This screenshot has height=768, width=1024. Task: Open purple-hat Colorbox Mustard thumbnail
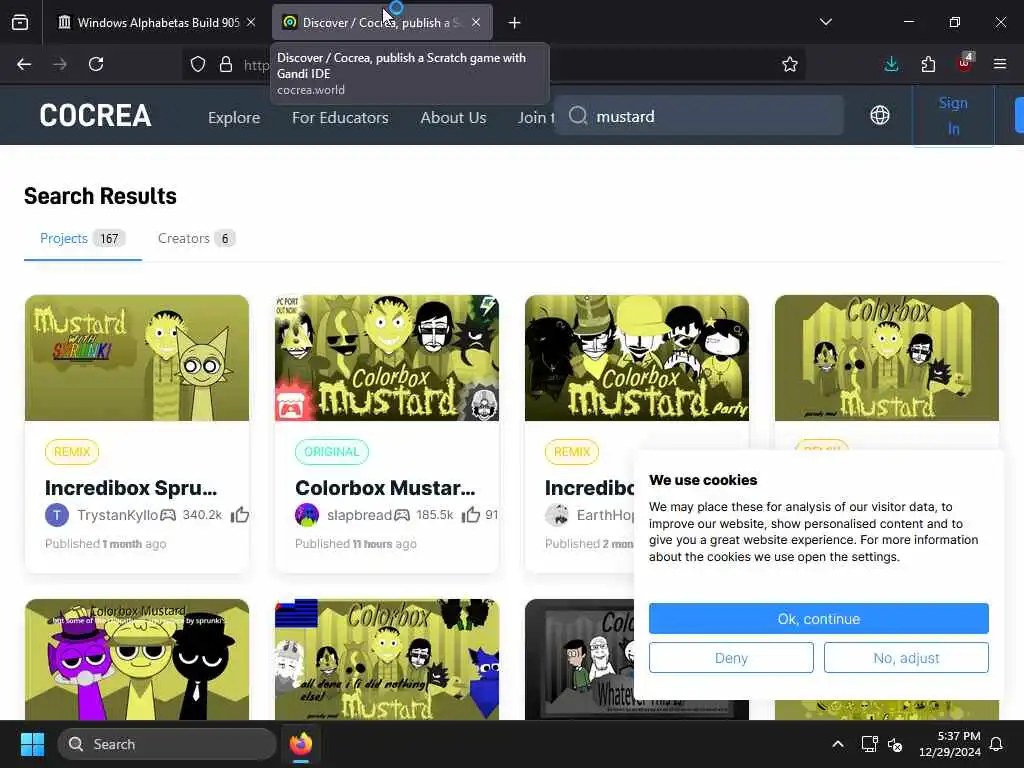tap(137, 660)
